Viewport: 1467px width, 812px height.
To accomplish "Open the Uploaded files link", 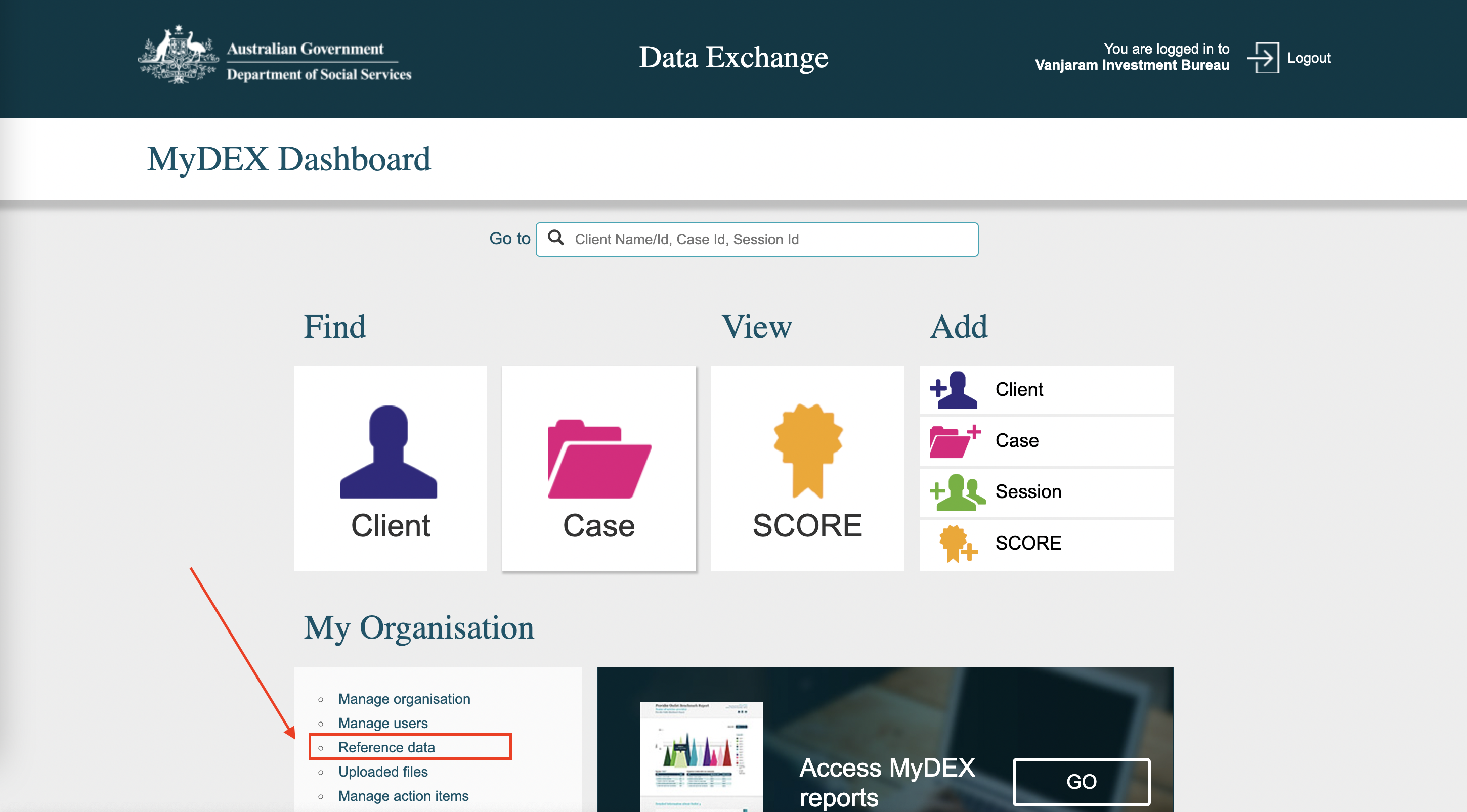I will point(383,771).
